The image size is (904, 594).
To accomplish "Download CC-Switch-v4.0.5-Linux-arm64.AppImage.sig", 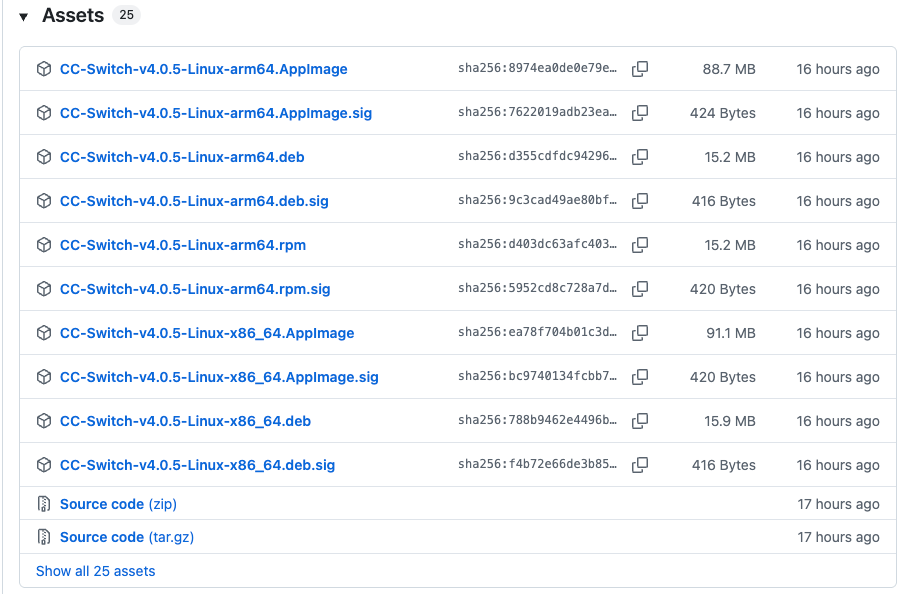I will pyautogui.click(x=216, y=113).
